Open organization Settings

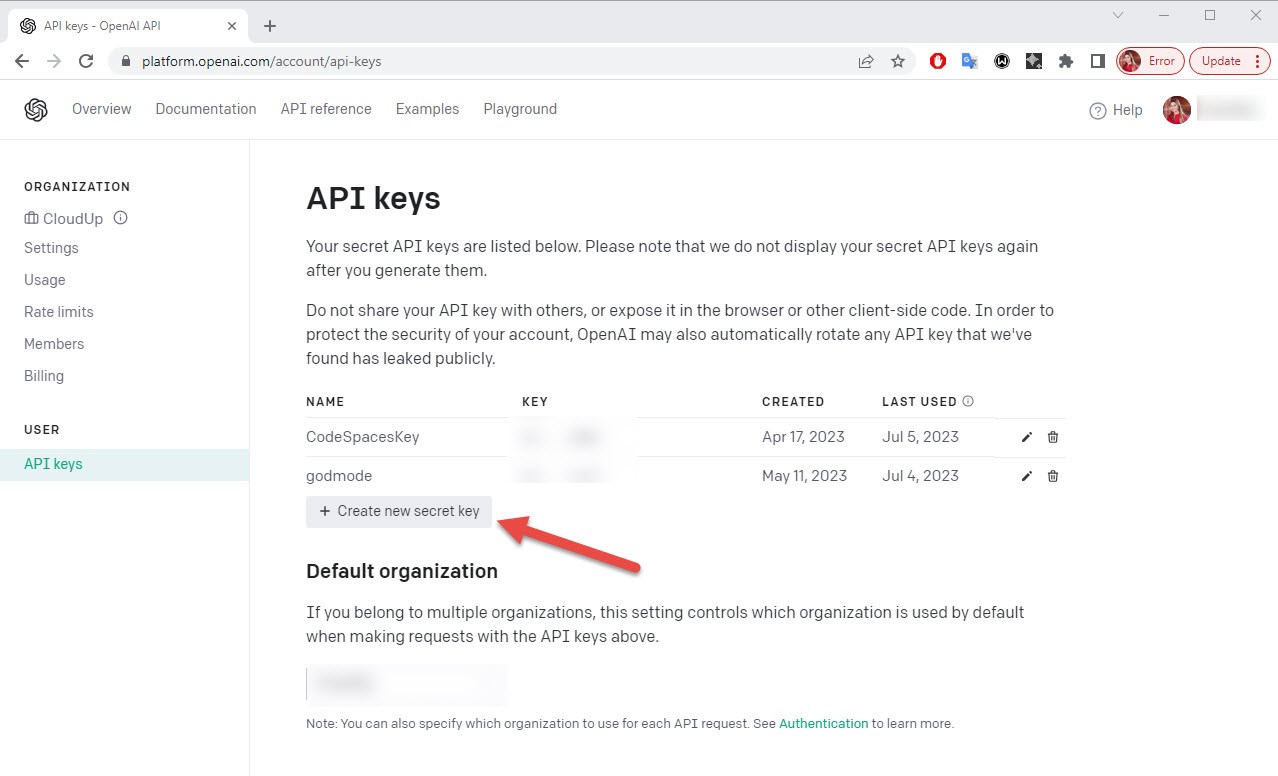click(x=51, y=248)
